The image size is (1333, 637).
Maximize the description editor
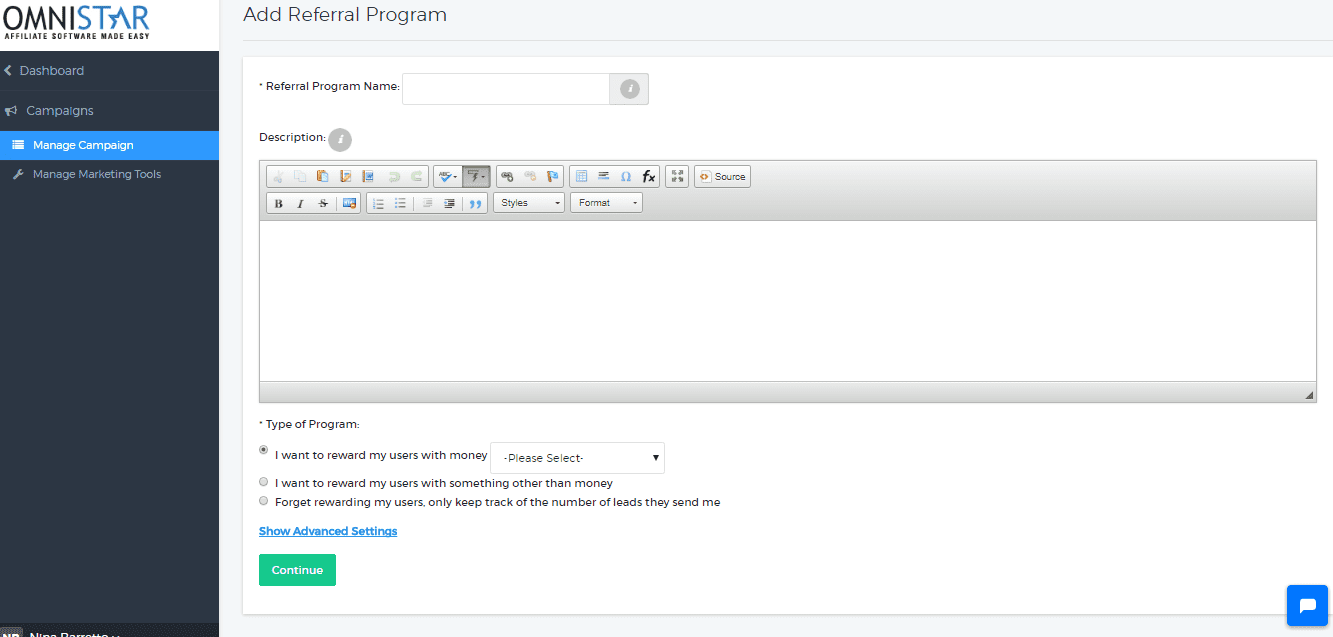tap(677, 177)
